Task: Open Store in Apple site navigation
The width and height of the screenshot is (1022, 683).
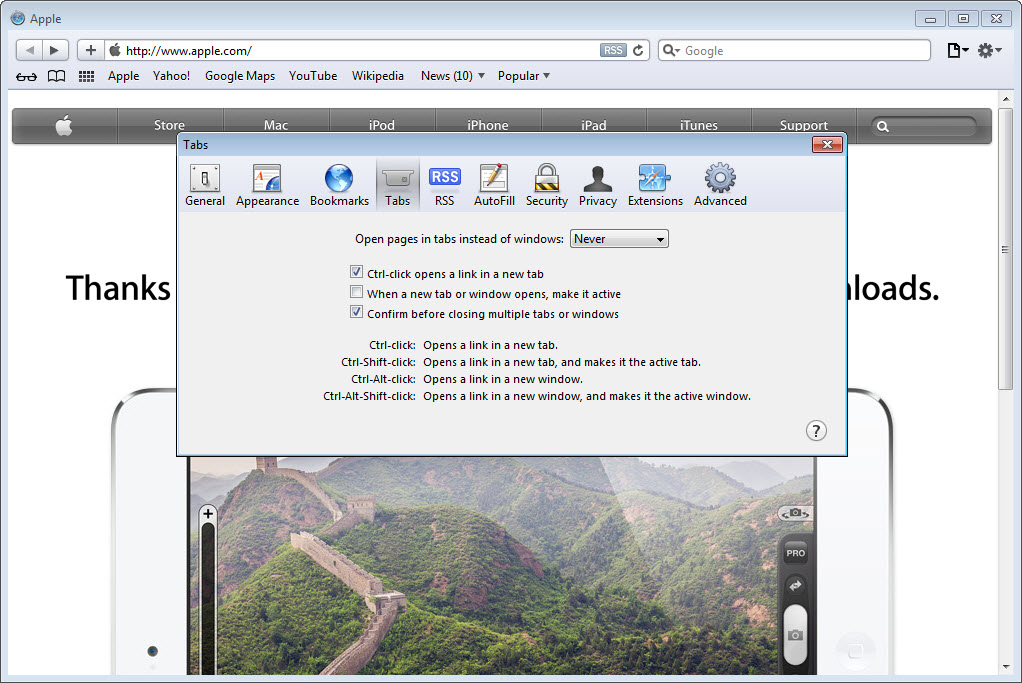Action: pyautogui.click(x=169, y=125)
